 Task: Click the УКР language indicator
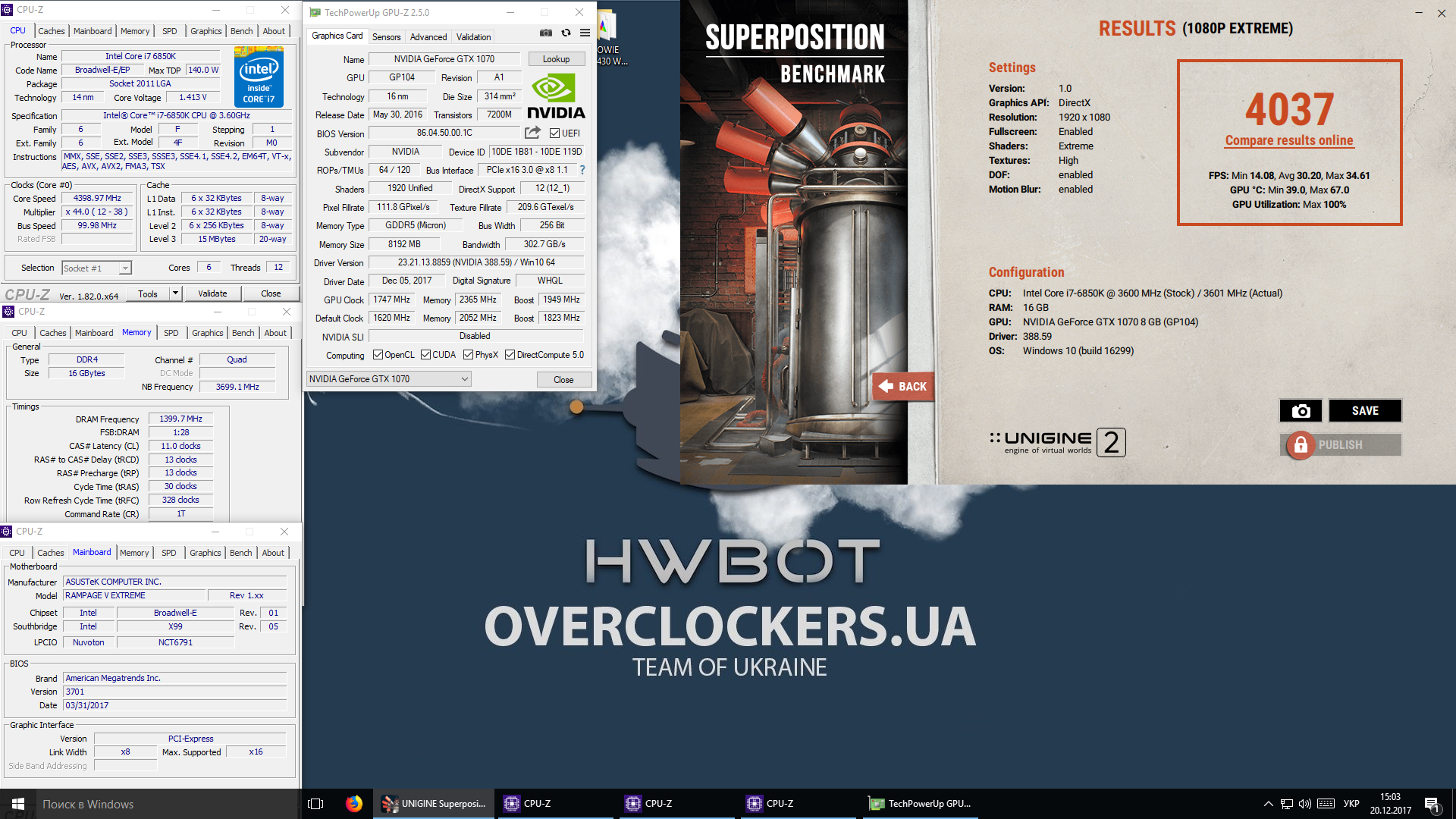pos(1351,804)
